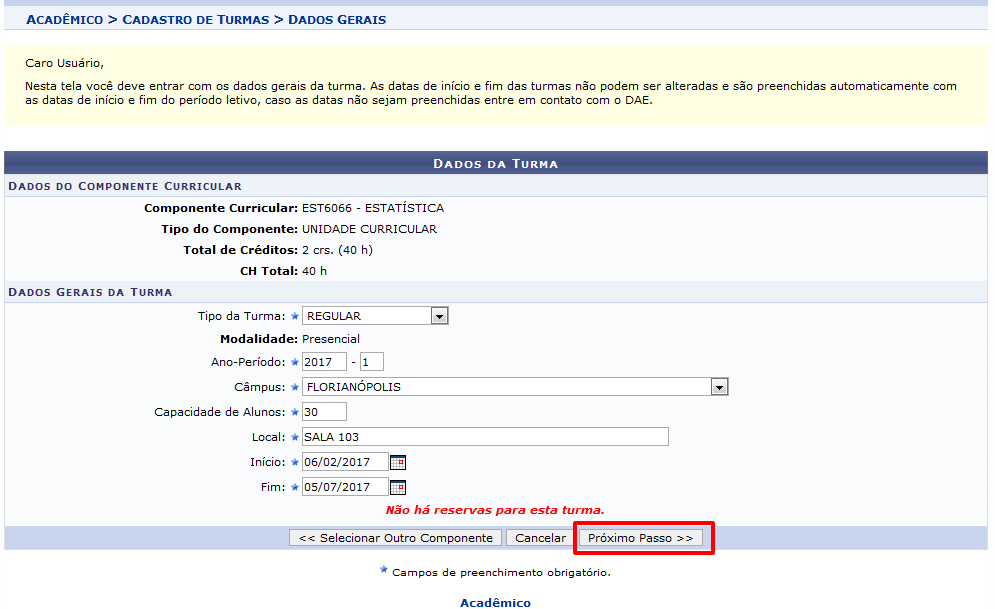
Task: Click Dados Gerais in the breadcrumb
Action: click(336, 20)
